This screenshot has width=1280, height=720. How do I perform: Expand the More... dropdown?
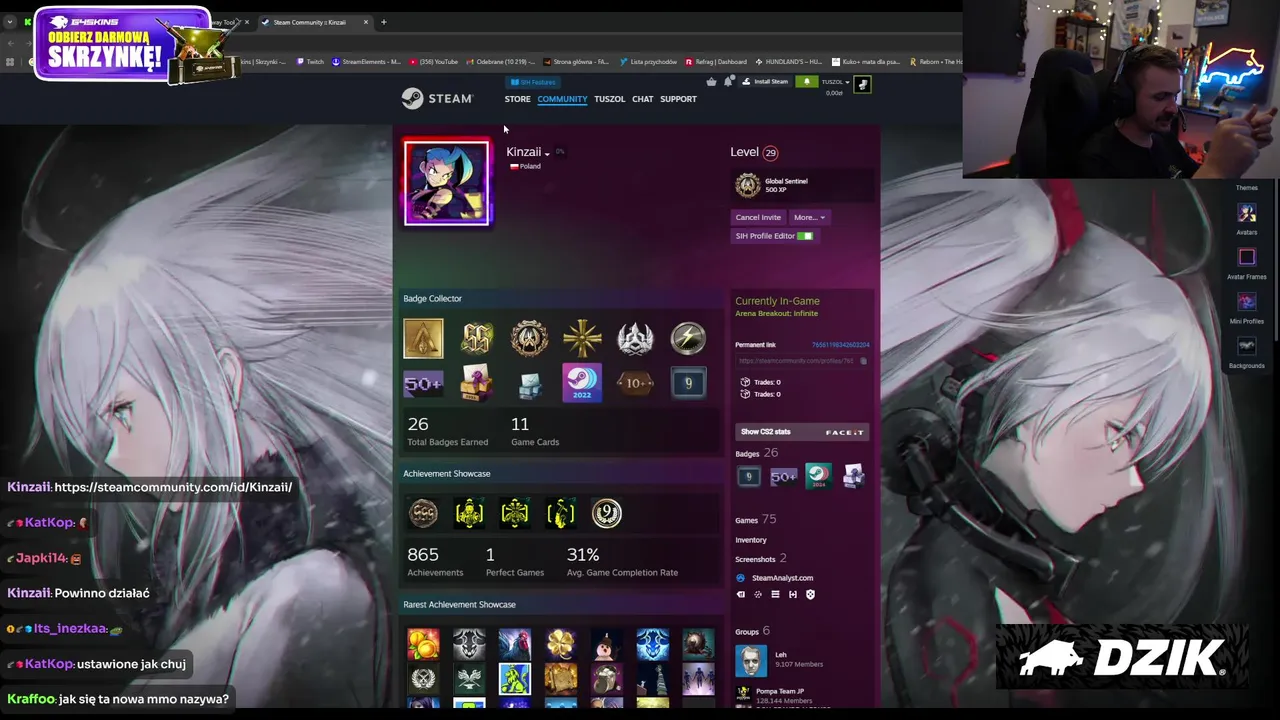tap(809, 217)
